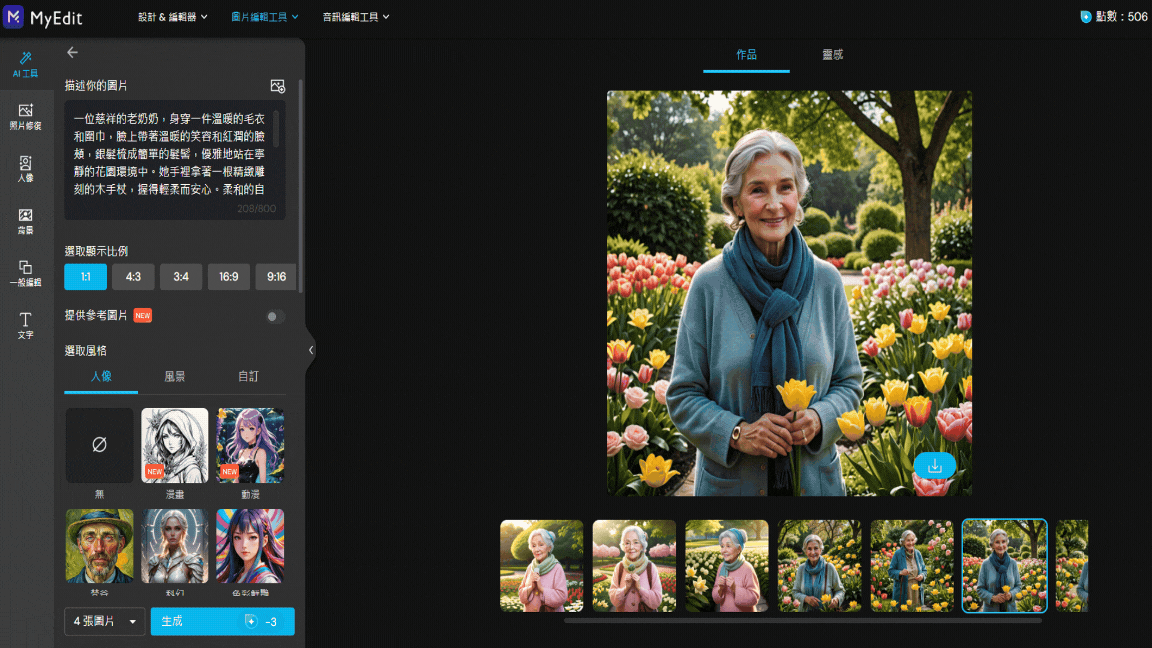Open the 照片修復 photo repair tools
1152x648 pixels.
click(x=25, y=117)
